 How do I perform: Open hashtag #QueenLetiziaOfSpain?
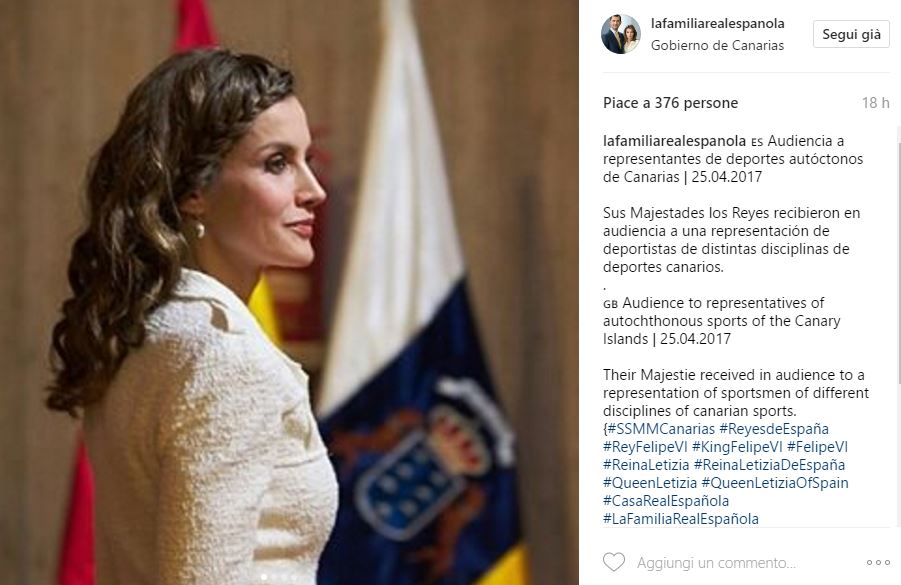click(x=775, y=483)
